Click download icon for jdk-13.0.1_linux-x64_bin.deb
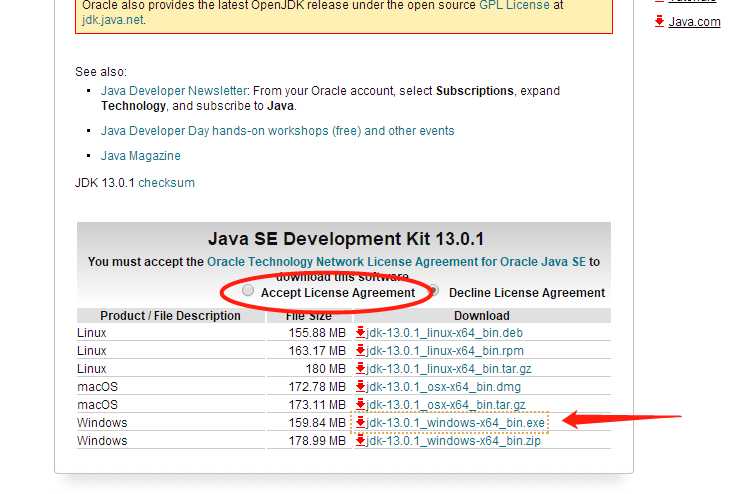Image resolution: width=740 pixels, height=494 pixels. (361, 332)
